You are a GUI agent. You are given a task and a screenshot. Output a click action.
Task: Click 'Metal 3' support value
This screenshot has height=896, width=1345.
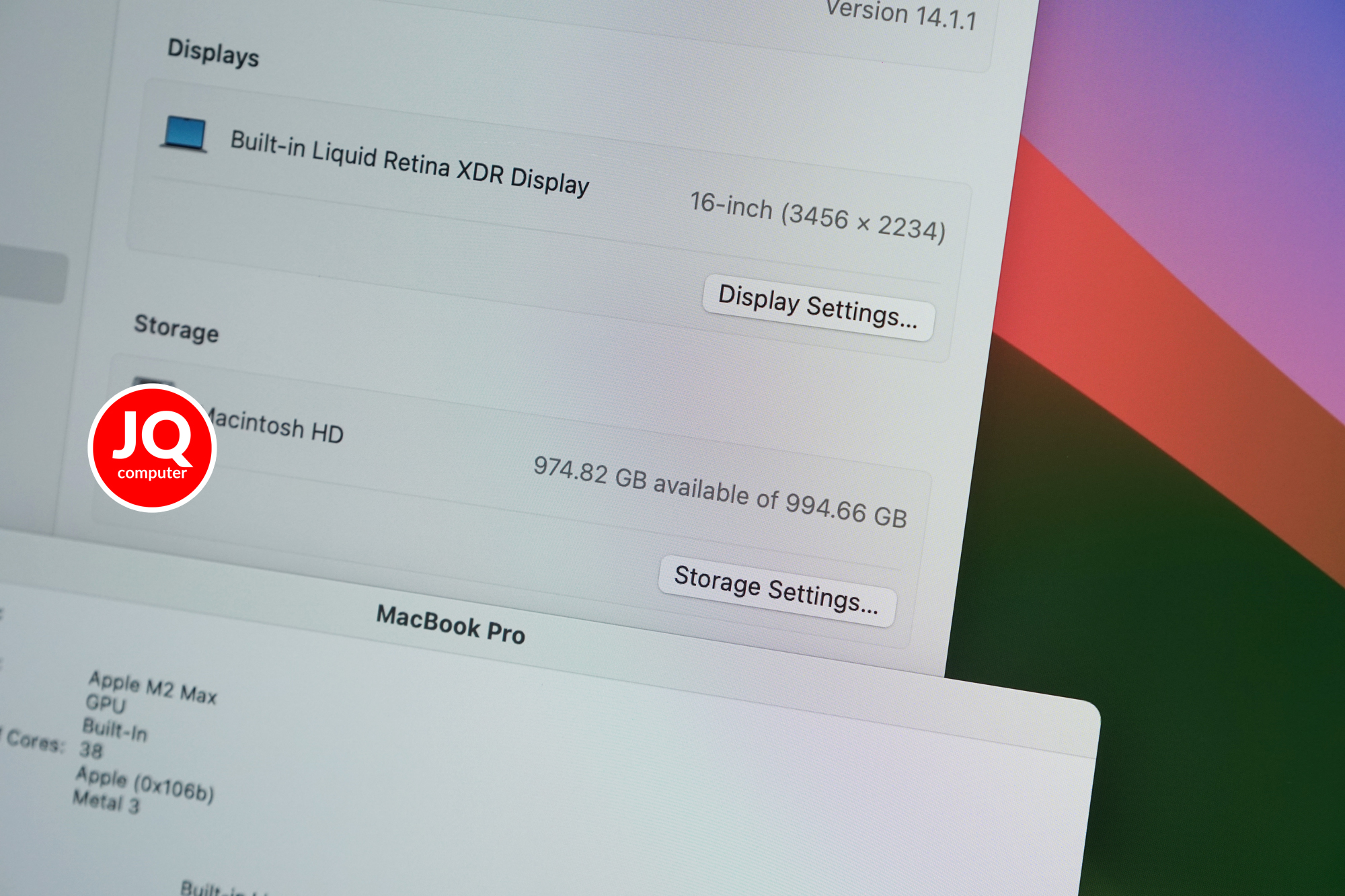106,801
